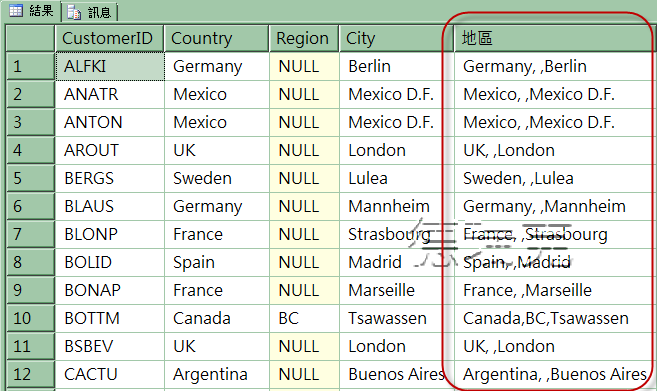The image size is (657, 391).
Task: Click the Spain country cell
Action: tap(217, 262)
